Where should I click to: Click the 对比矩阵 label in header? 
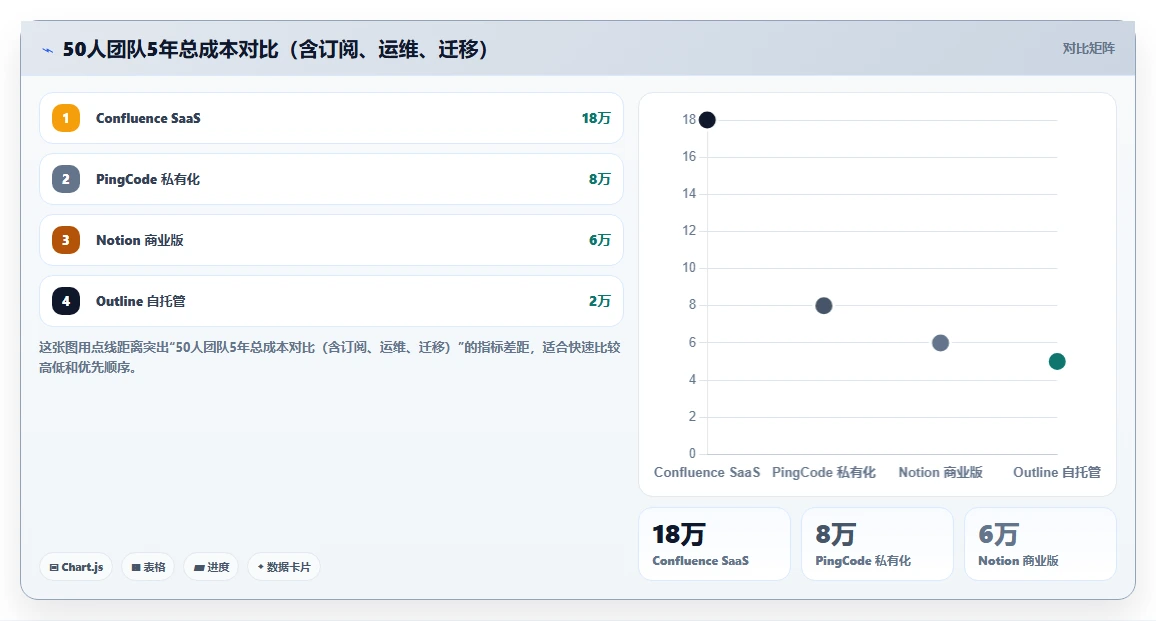(x=1088, y=49)
